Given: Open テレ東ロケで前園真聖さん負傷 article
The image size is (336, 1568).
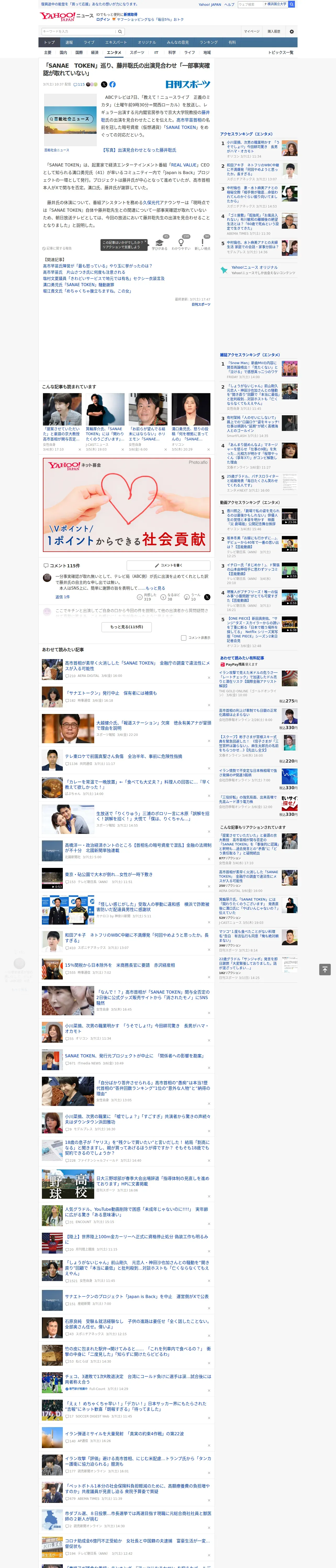Looking at the screenshot, I should [x=124, y=756].
